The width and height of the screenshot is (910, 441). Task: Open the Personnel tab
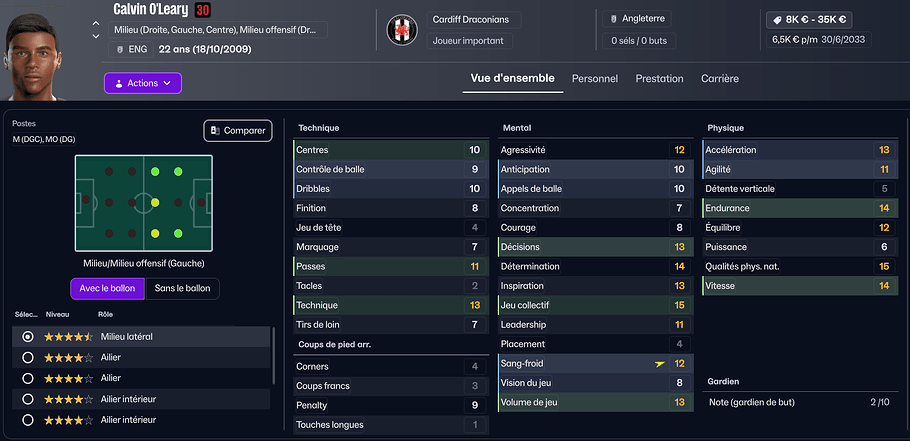pyautogui.click(x=595, y=78)
